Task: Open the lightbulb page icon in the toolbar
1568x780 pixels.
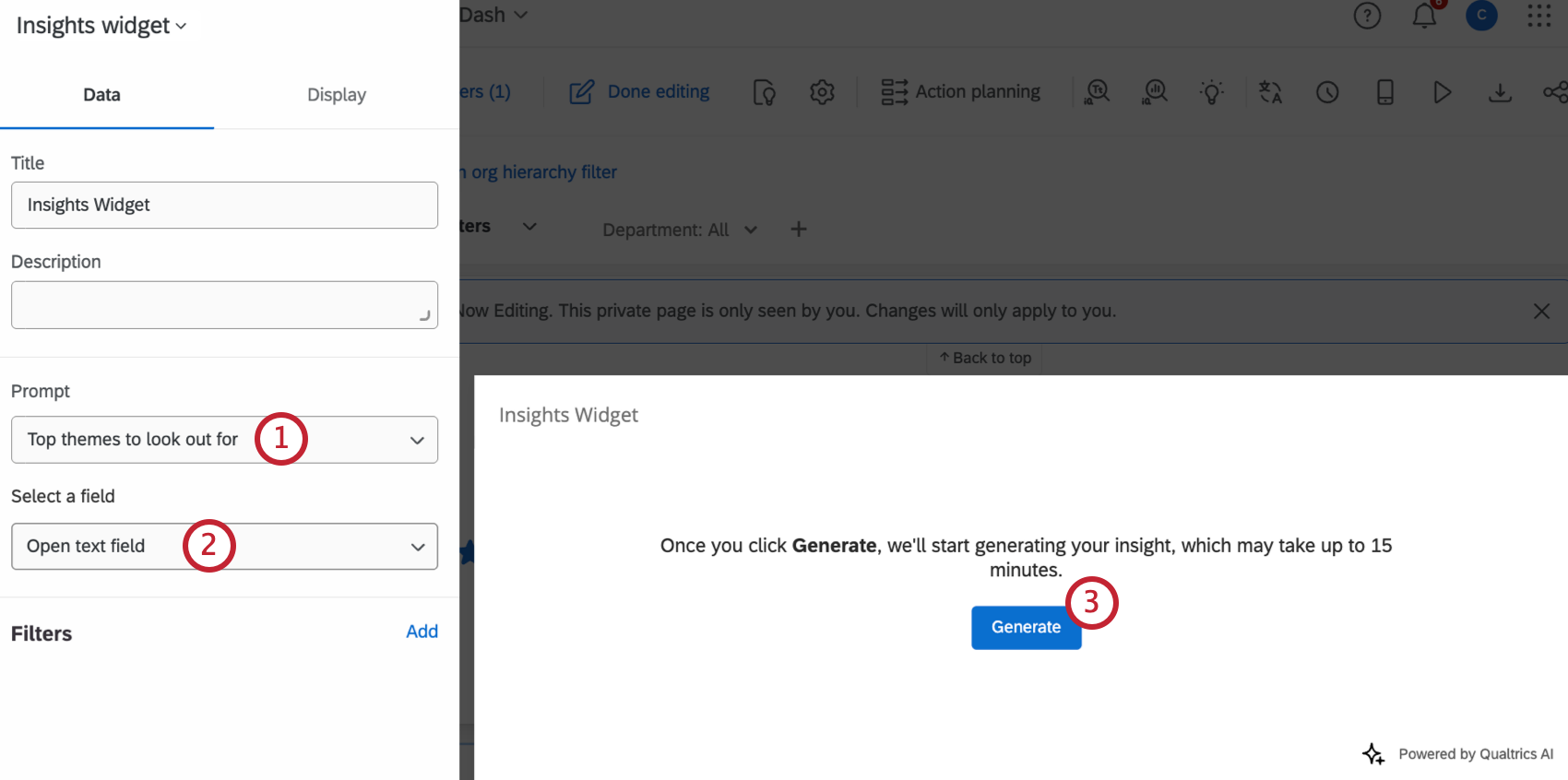Action: (x=765, y=92)
